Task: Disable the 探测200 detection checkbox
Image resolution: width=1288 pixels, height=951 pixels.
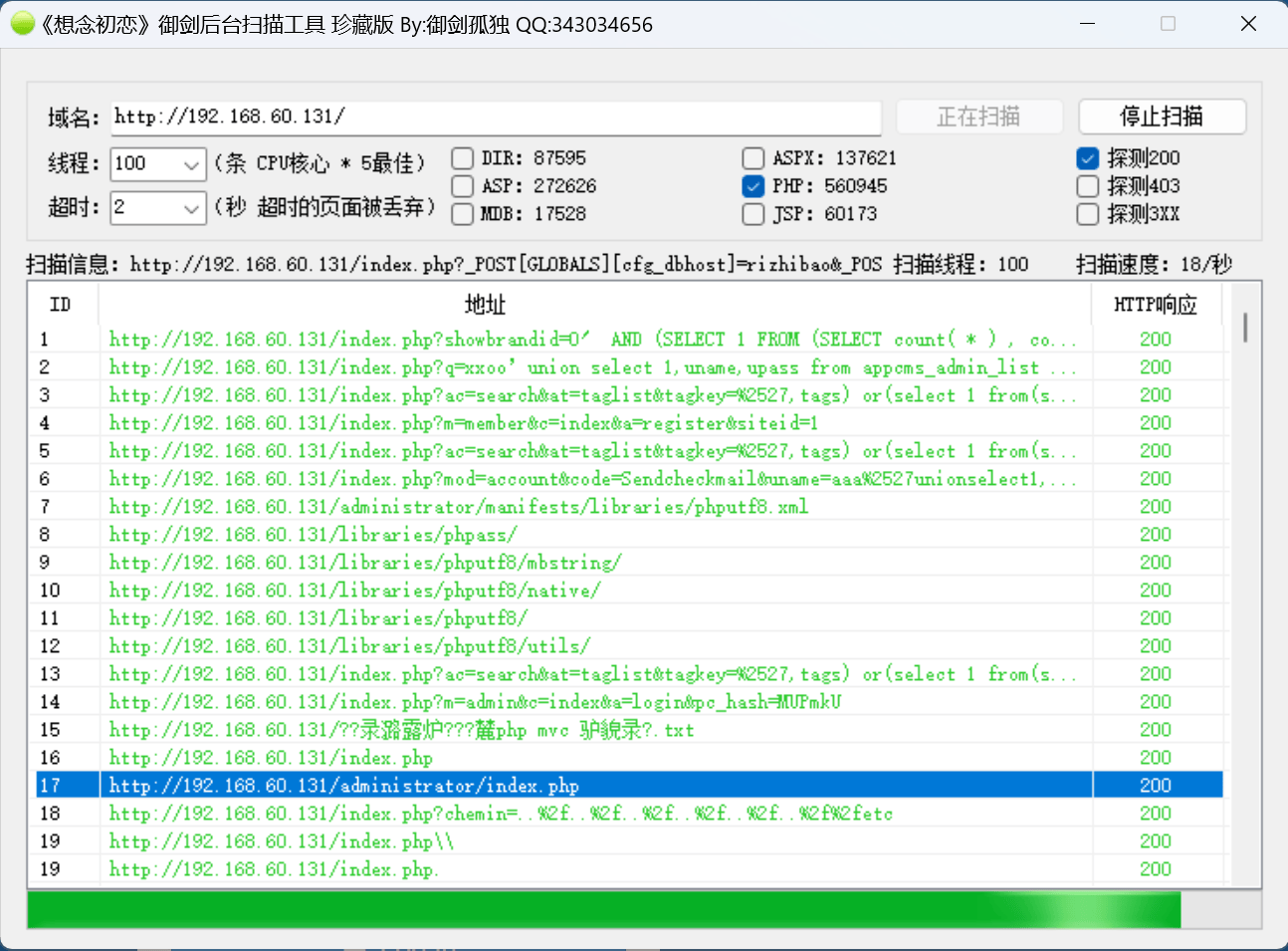Action: [1087, 157]
